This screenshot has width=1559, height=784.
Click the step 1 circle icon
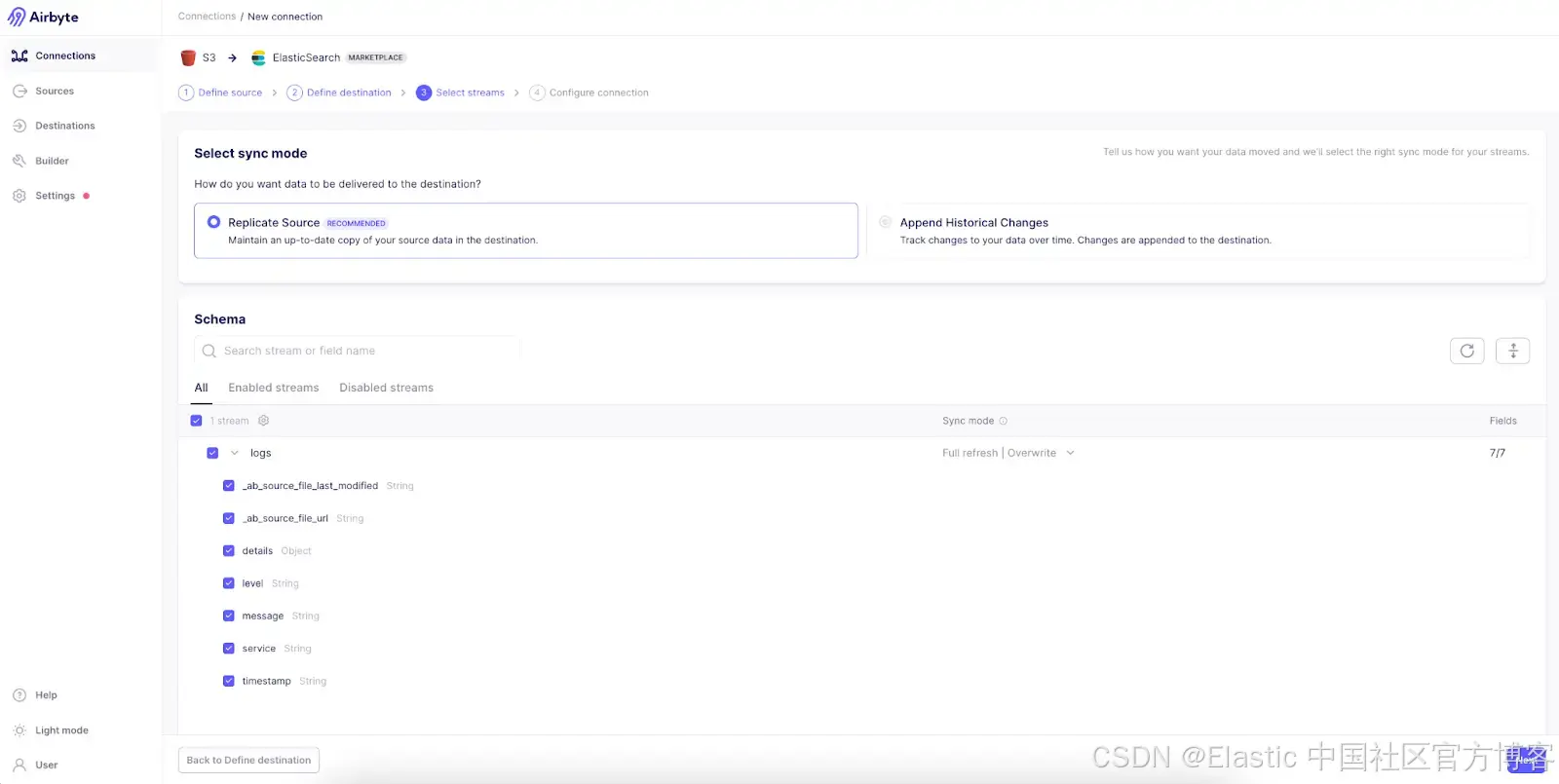click(186, 93)
